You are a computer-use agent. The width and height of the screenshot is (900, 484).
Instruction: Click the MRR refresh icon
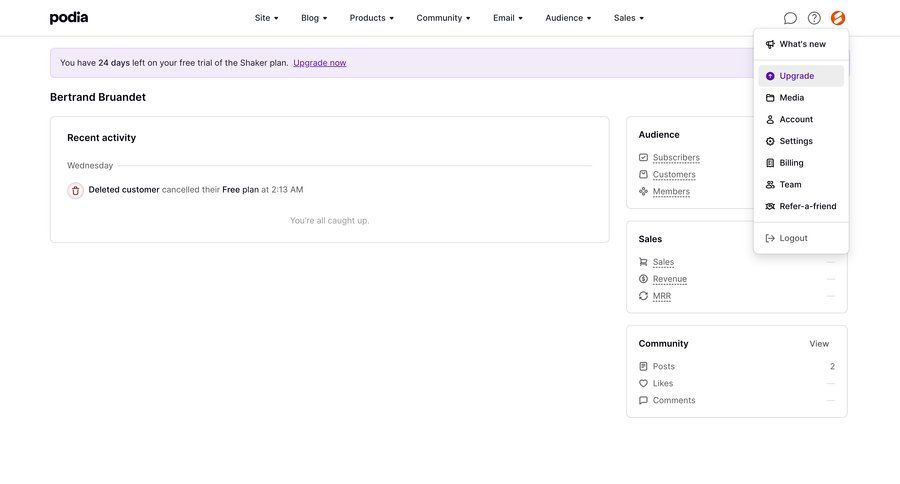coord(643,296)
